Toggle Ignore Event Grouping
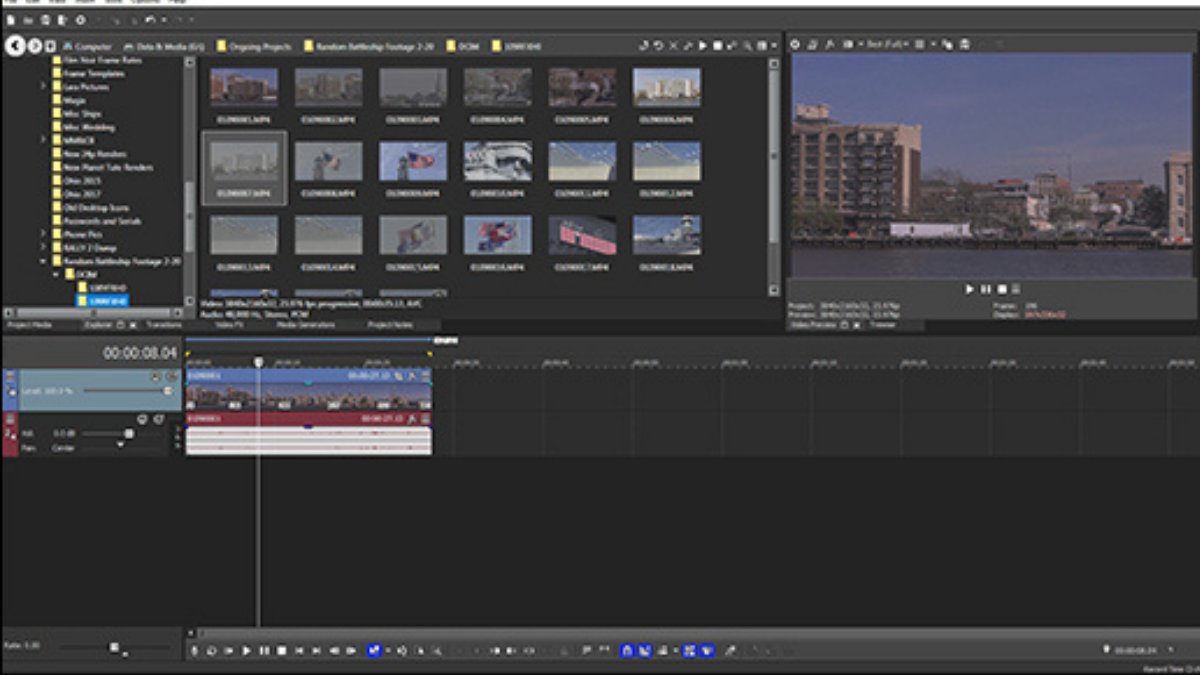 pyautogui.click(x=707, y=650)
